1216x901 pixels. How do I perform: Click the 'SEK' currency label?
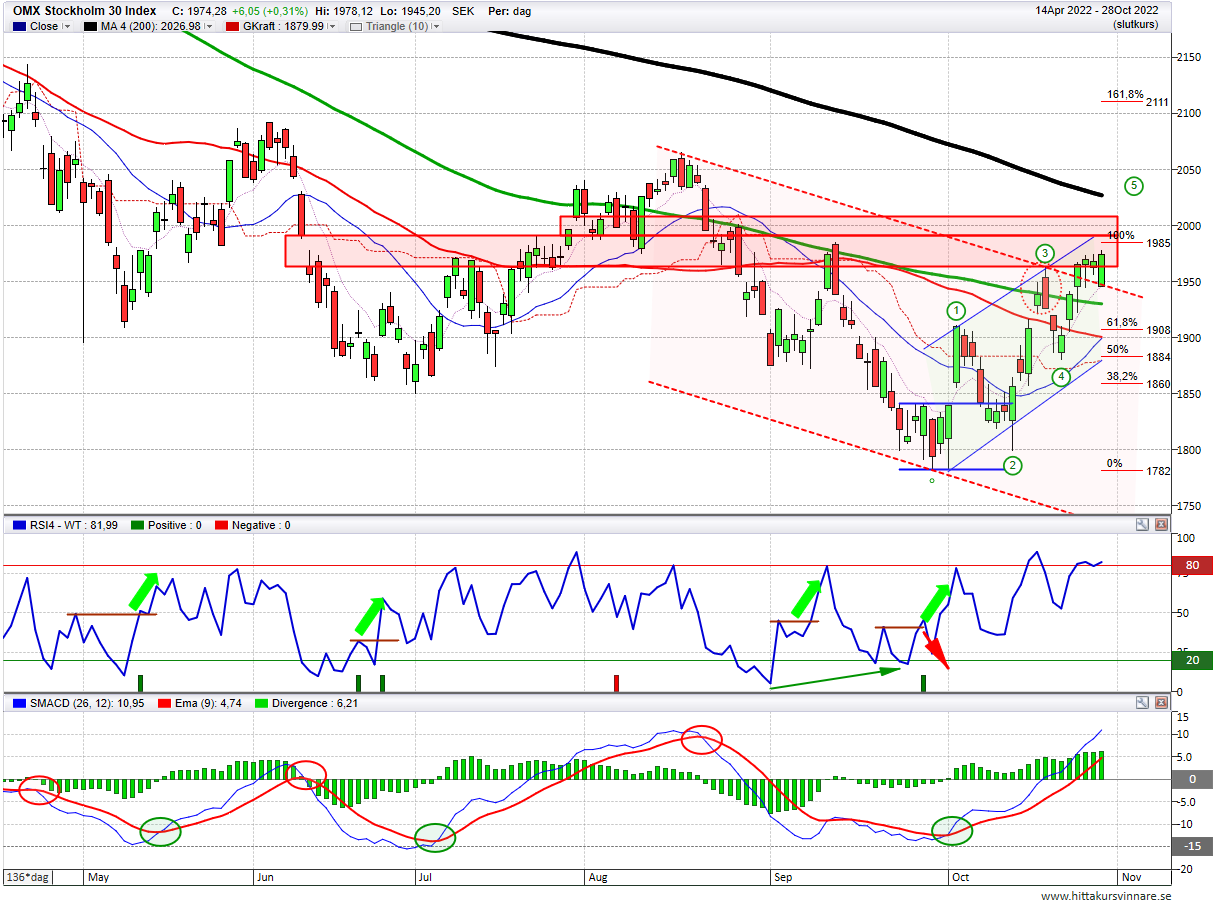point(463,11)
